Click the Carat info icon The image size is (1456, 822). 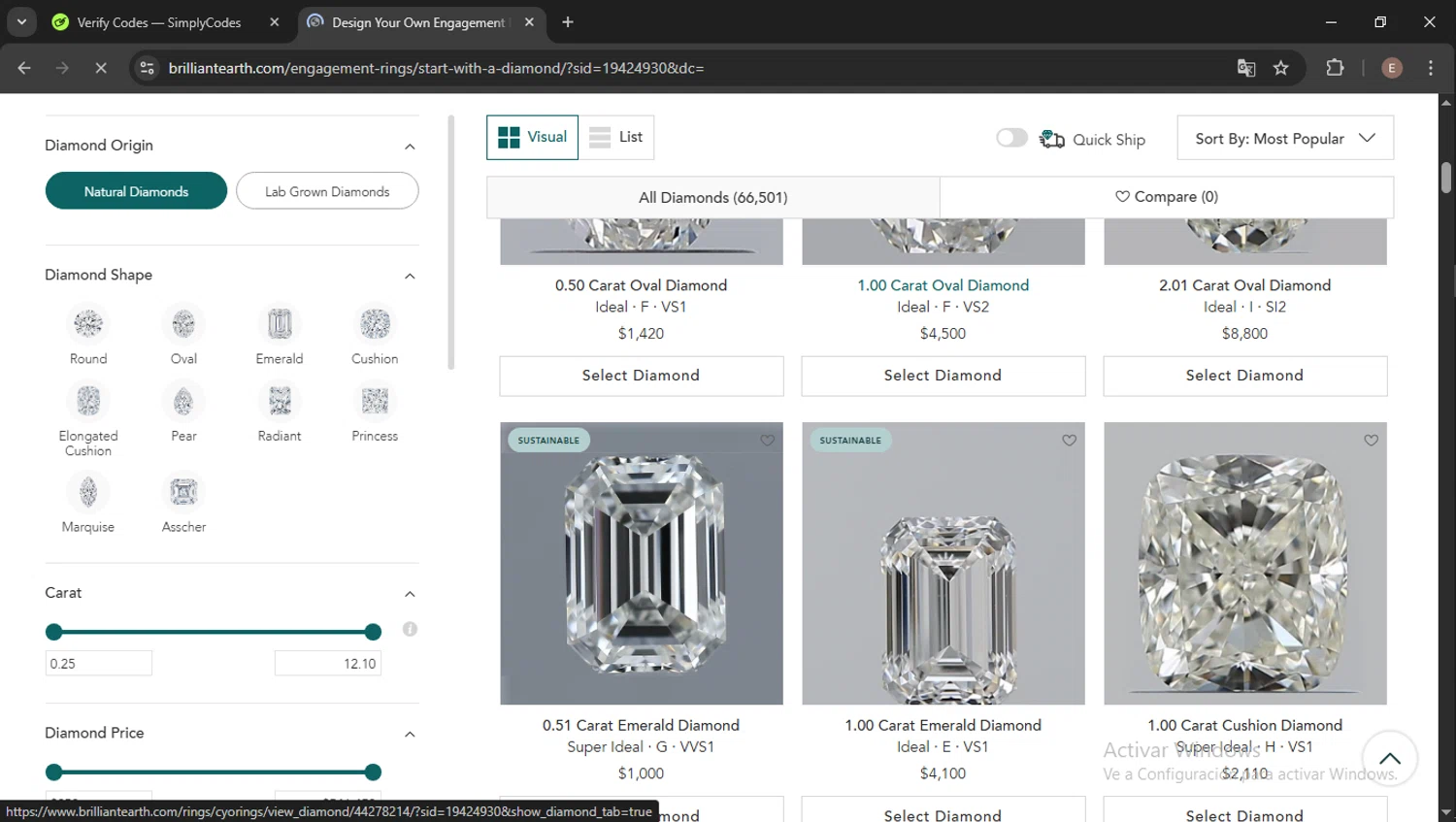[410, 629]
